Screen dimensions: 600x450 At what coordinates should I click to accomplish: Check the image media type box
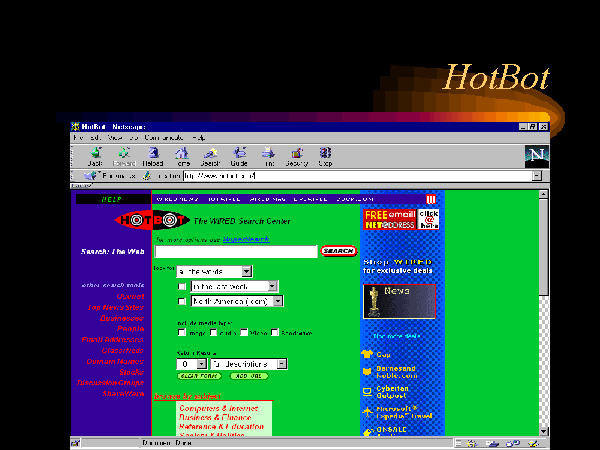pos(182,333)
